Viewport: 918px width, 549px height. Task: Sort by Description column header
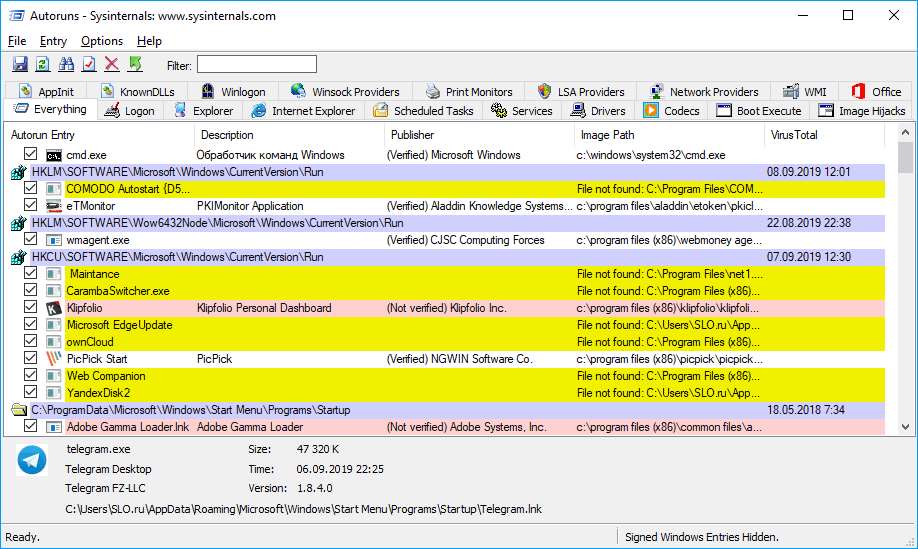pos(289,135)
